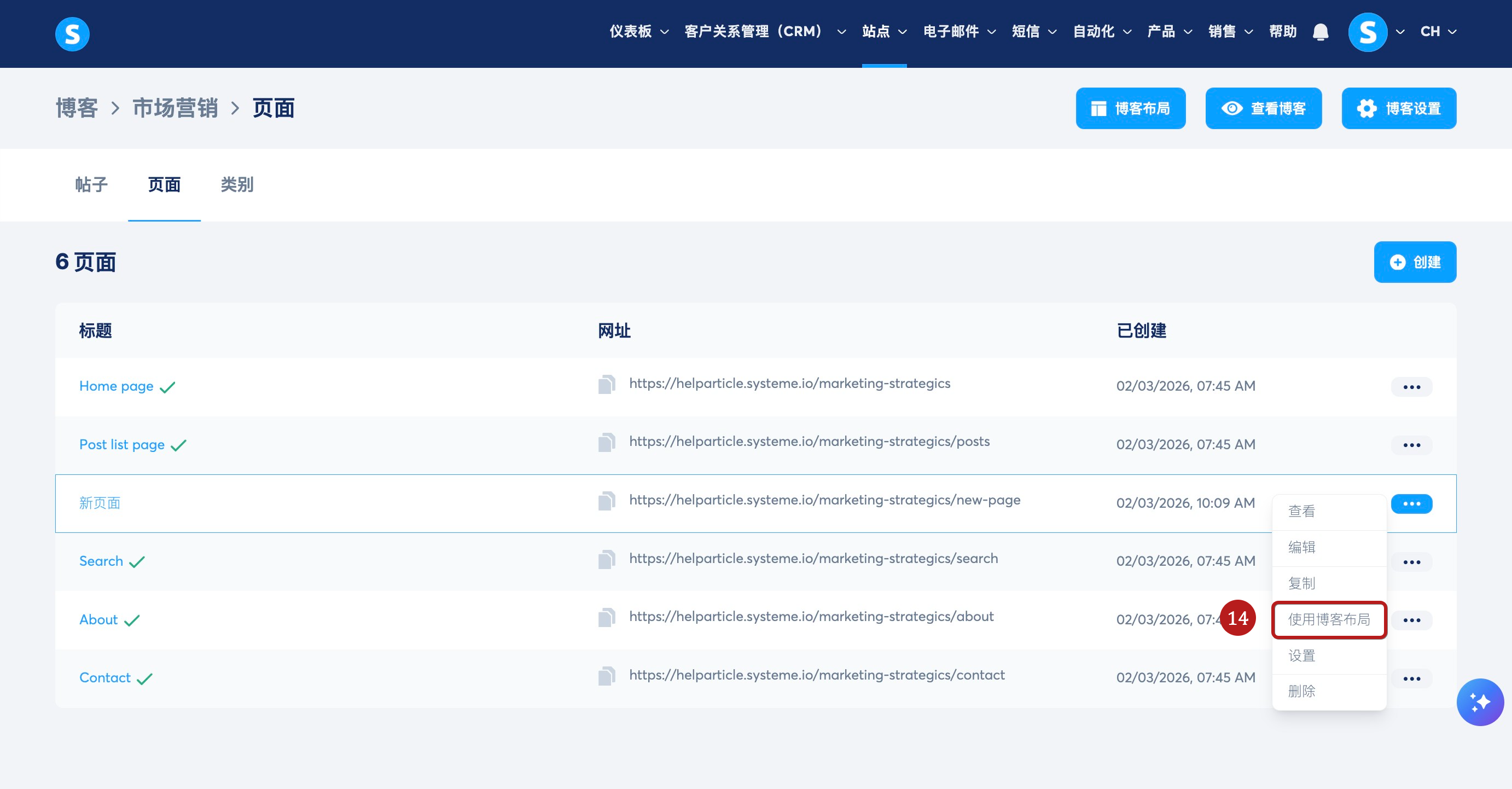Open three-dot menu for Search row

click(x=1411, y=562)
